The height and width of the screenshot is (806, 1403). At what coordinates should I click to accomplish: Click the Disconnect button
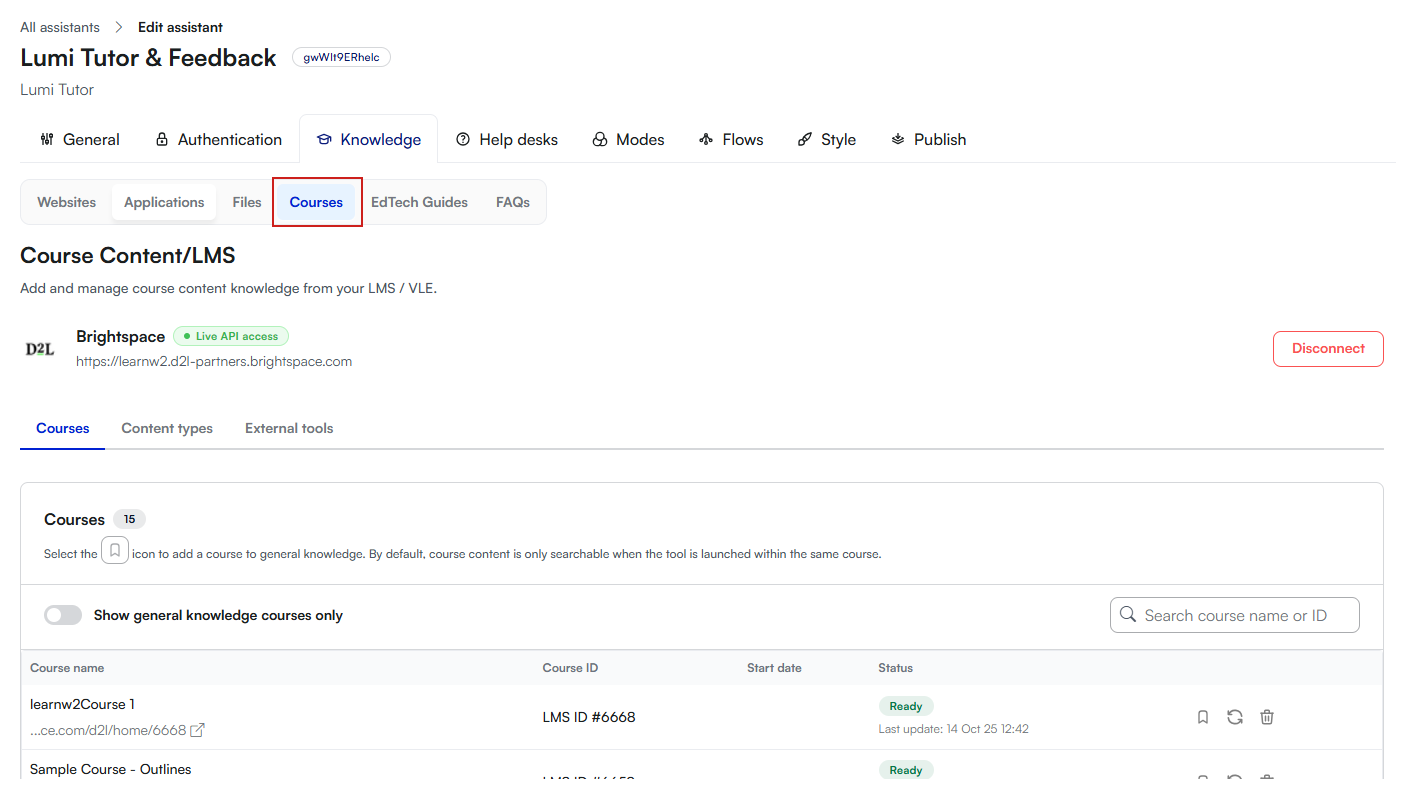pos(1328,349)
